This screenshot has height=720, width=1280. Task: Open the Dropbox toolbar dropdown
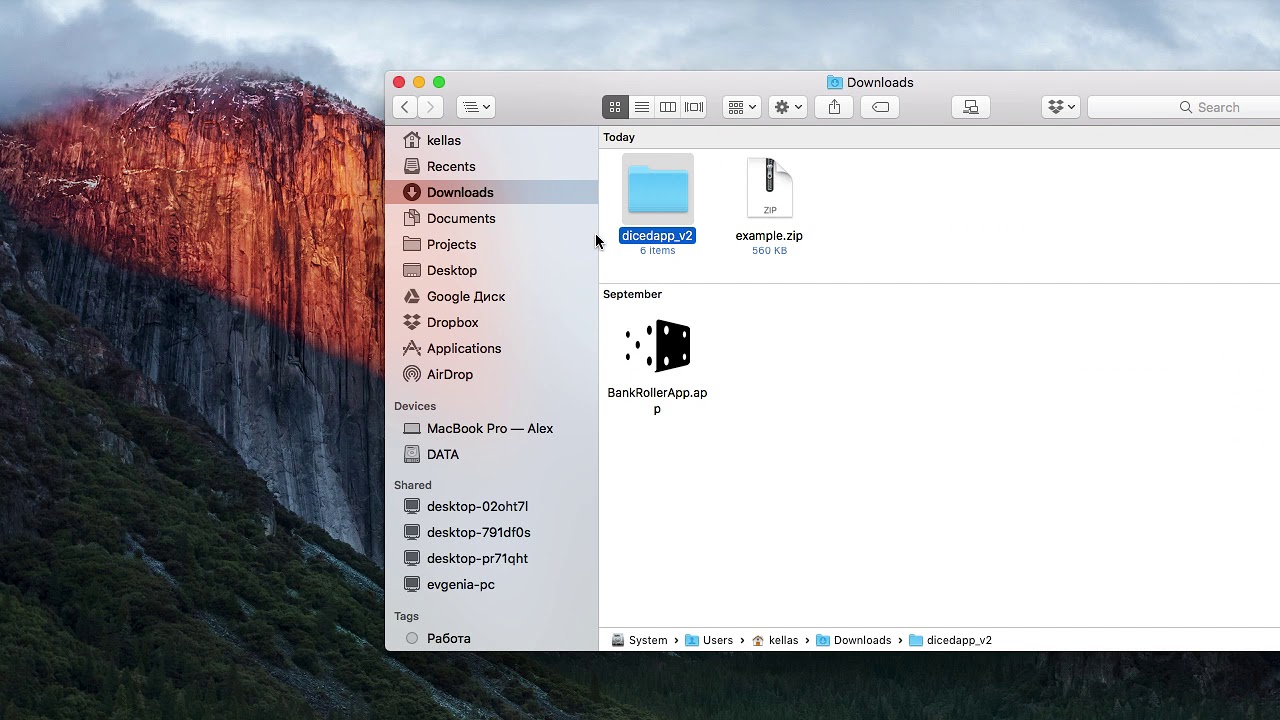pos(1061,107)
